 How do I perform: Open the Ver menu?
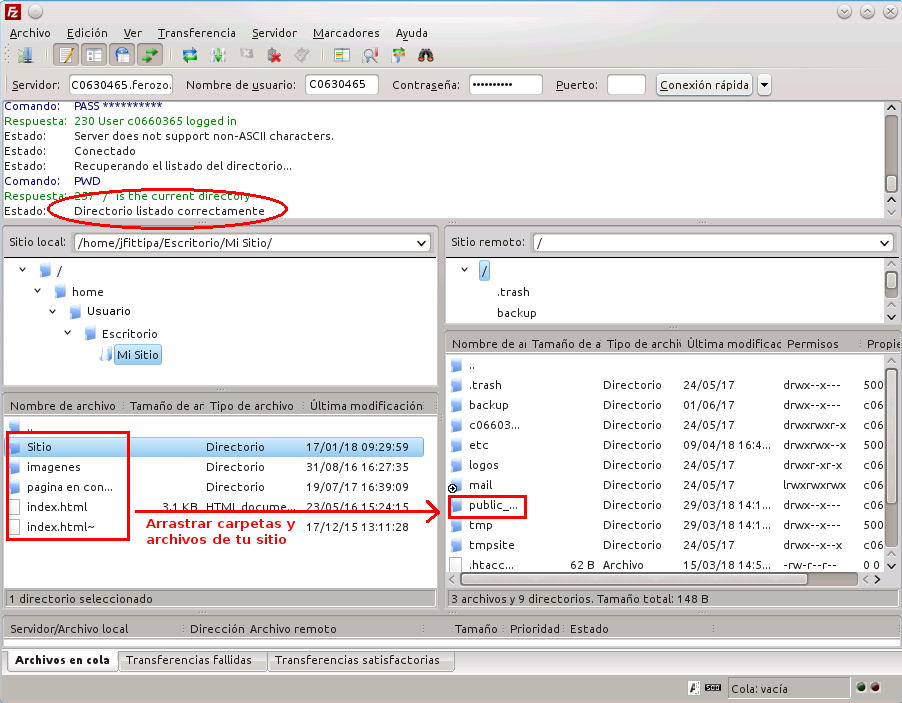click(132, 33)
